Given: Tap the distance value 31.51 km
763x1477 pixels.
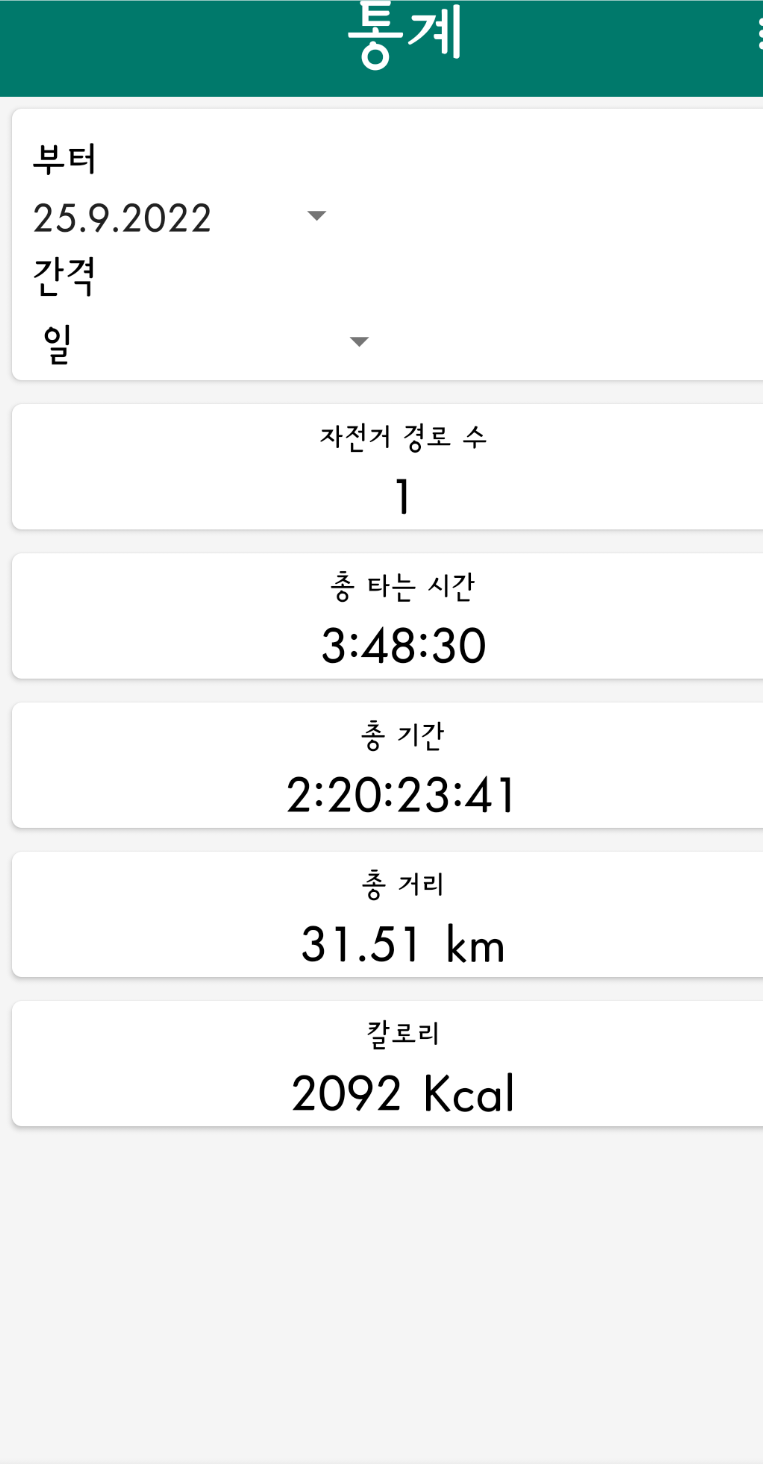Looking at the screenshot, I should pos(403,945).
